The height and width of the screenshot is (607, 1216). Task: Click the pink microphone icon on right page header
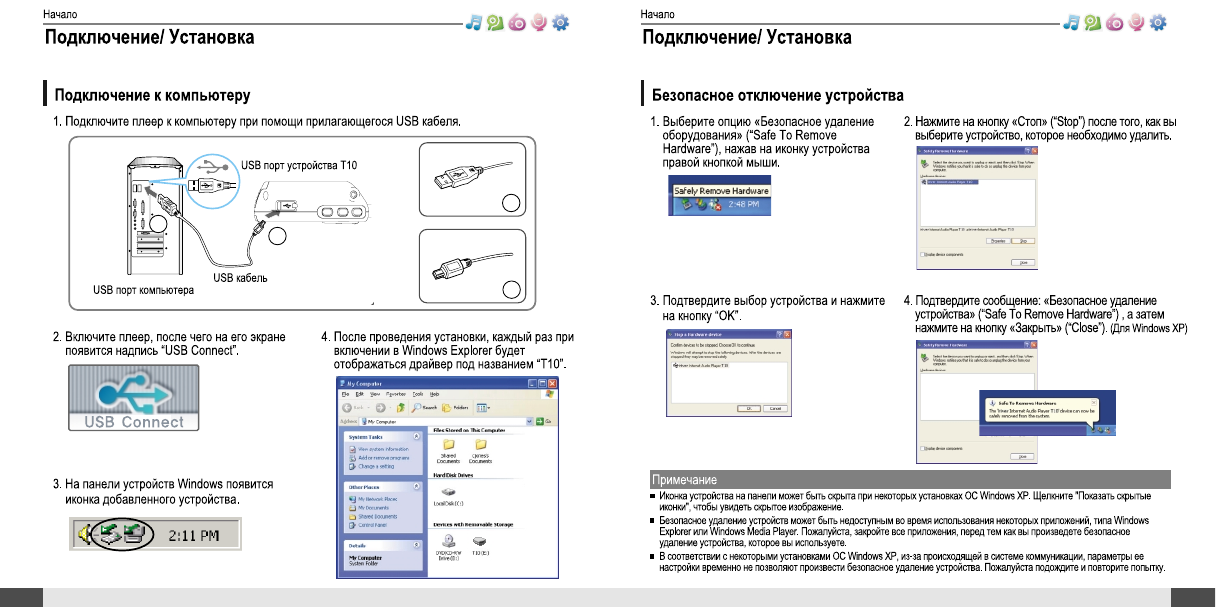point(1138,22)
